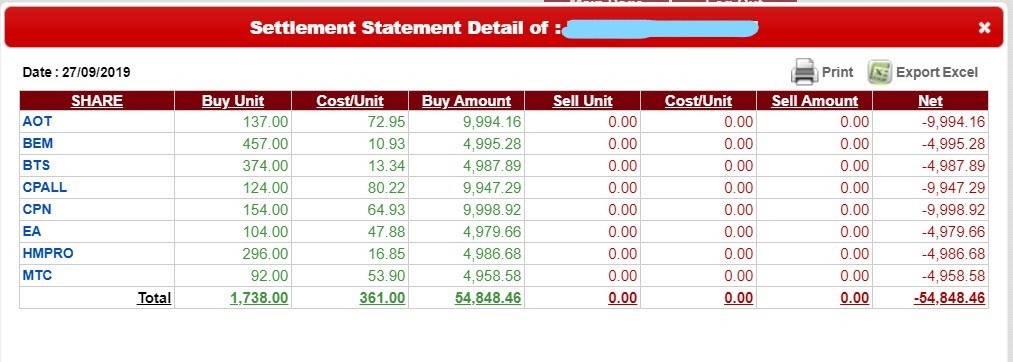Screen dimensions: 1013x362
Task: Open the CPN share link
Action: (37, 209)
